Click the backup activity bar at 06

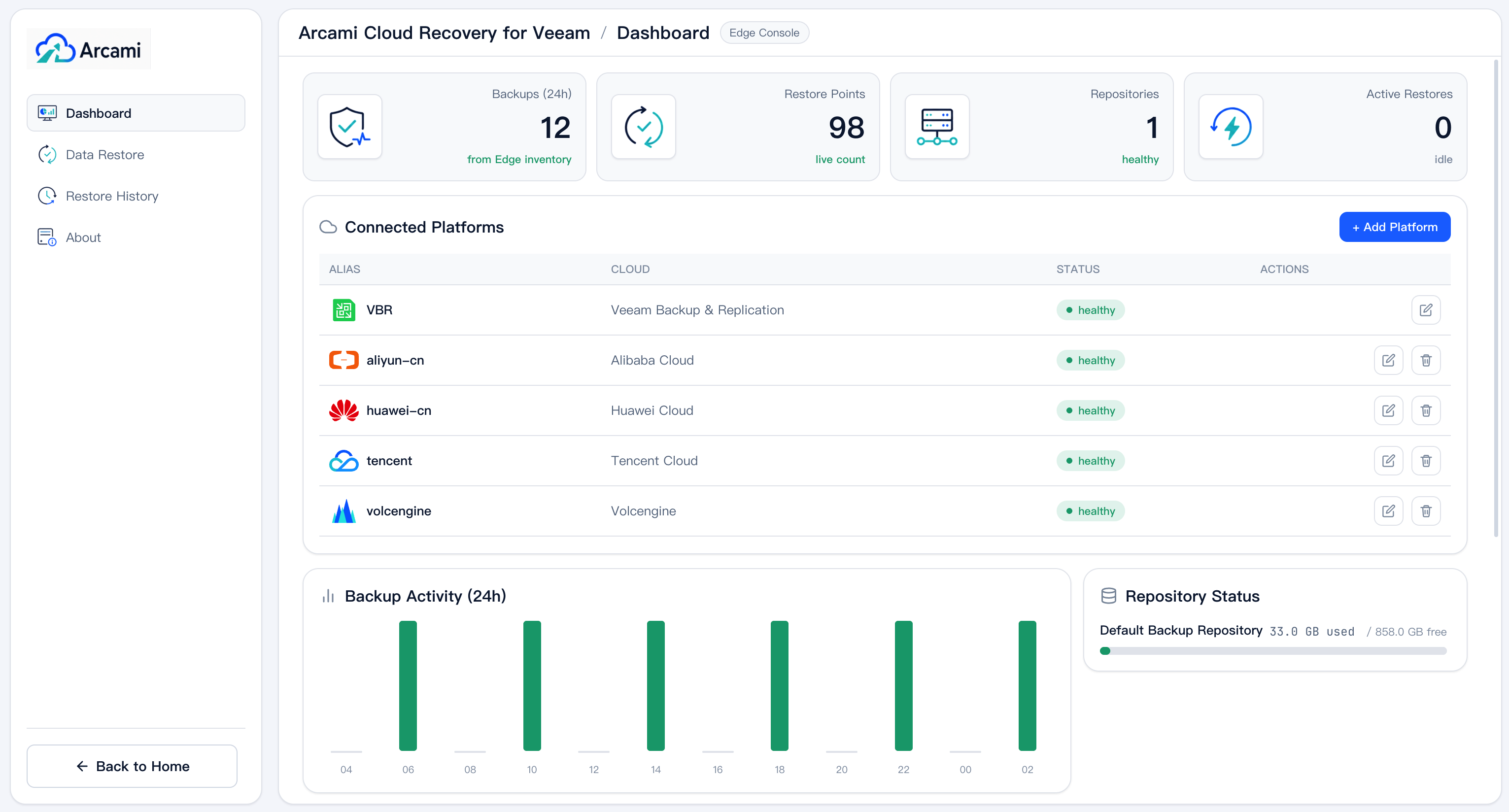tap(408, 685)
